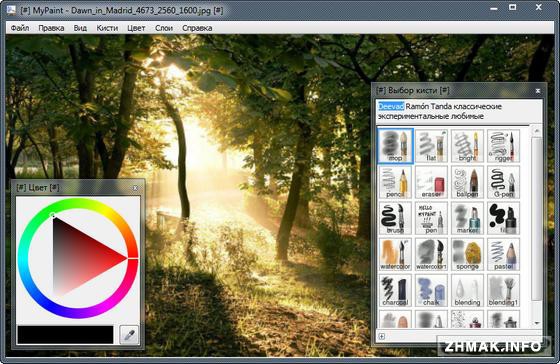This screenshot has width=560, height=364.
Task: Select the blending brush
Action: (467, 290)
